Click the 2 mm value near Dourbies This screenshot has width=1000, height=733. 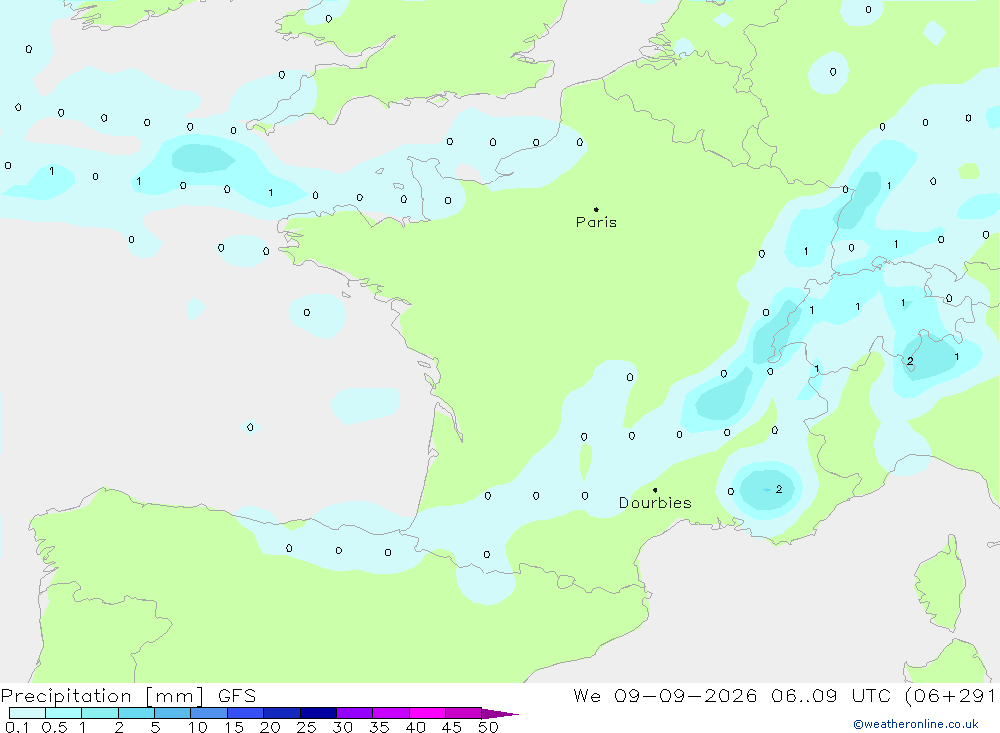point(779,489)
